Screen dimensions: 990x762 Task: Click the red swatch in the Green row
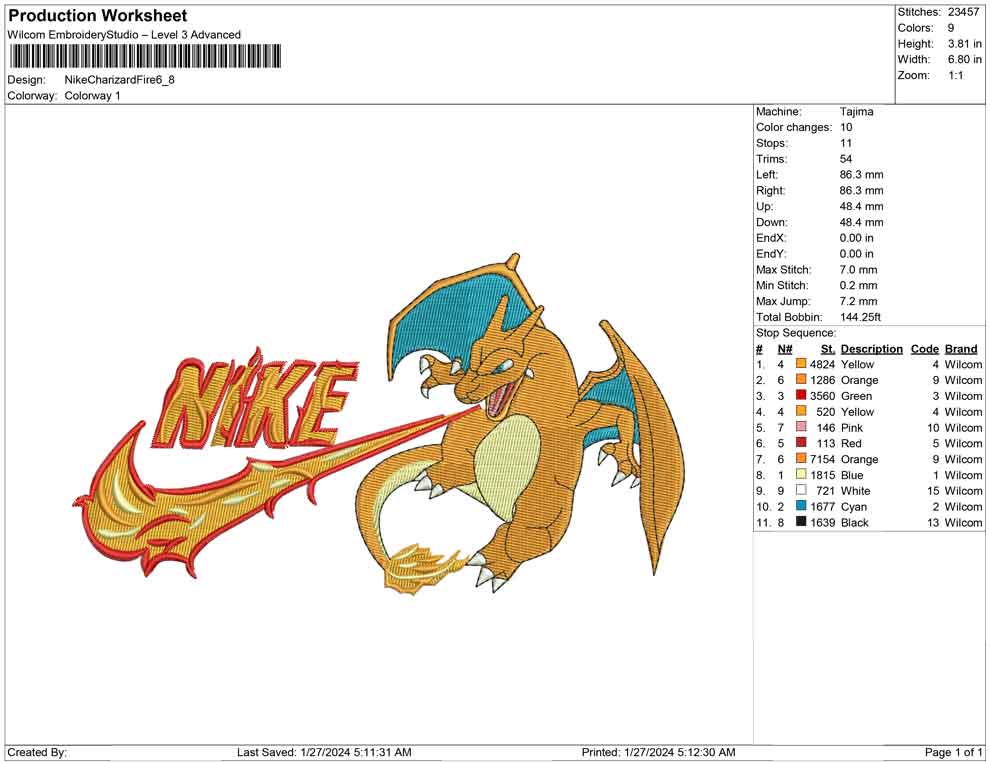(x=801, y=395)
